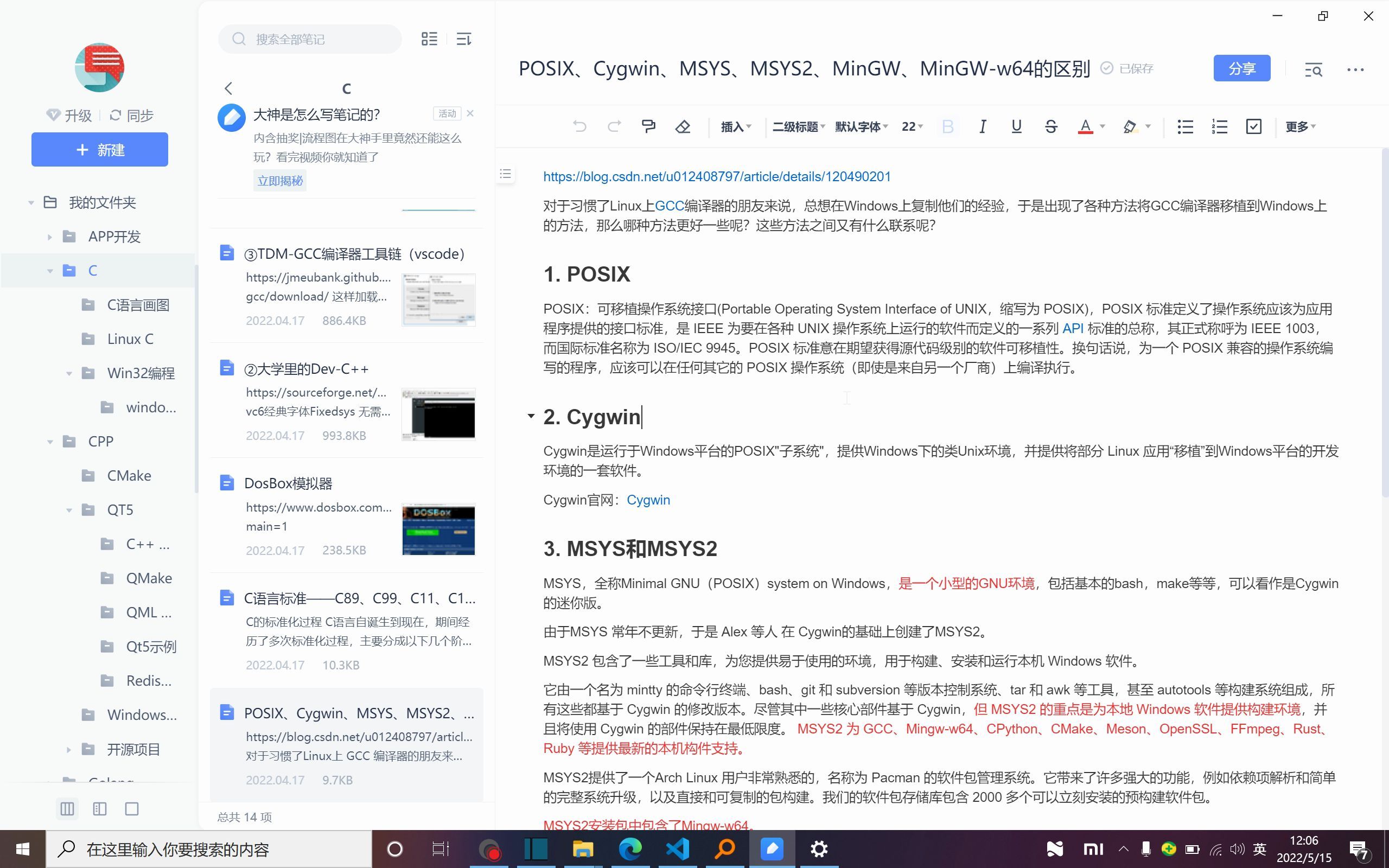Open the three-dot note options menu
Screen dimensions: 1389x868
pyautogui.click(x=1355, y=69)
